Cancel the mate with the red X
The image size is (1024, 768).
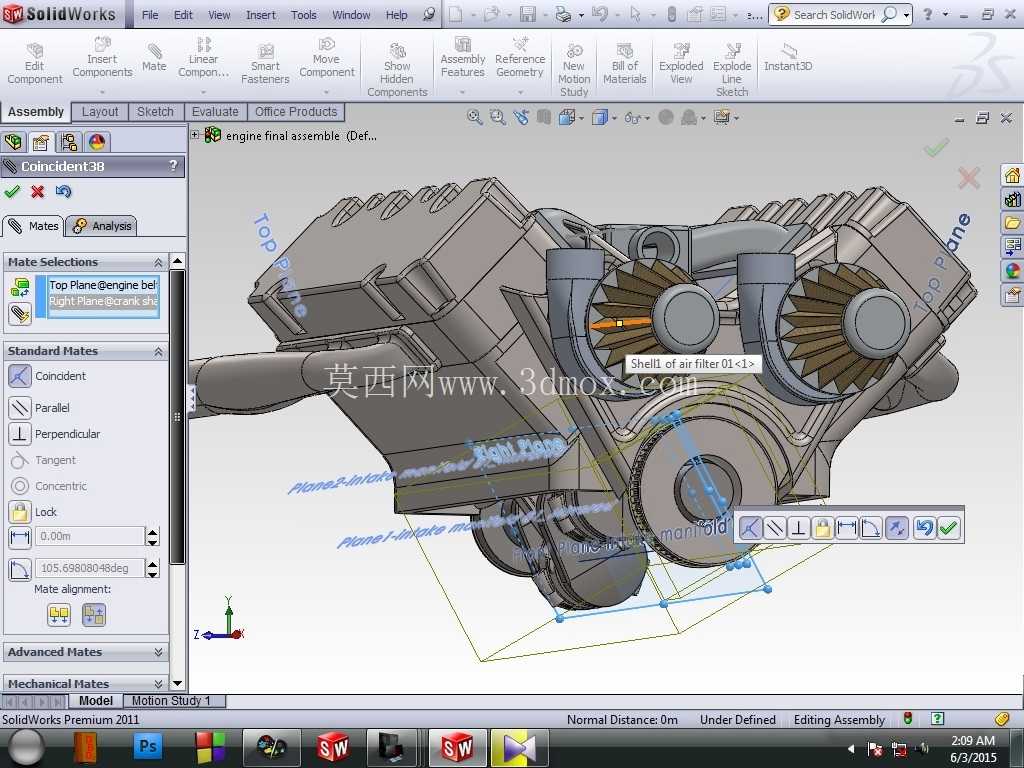pos(38,191)
